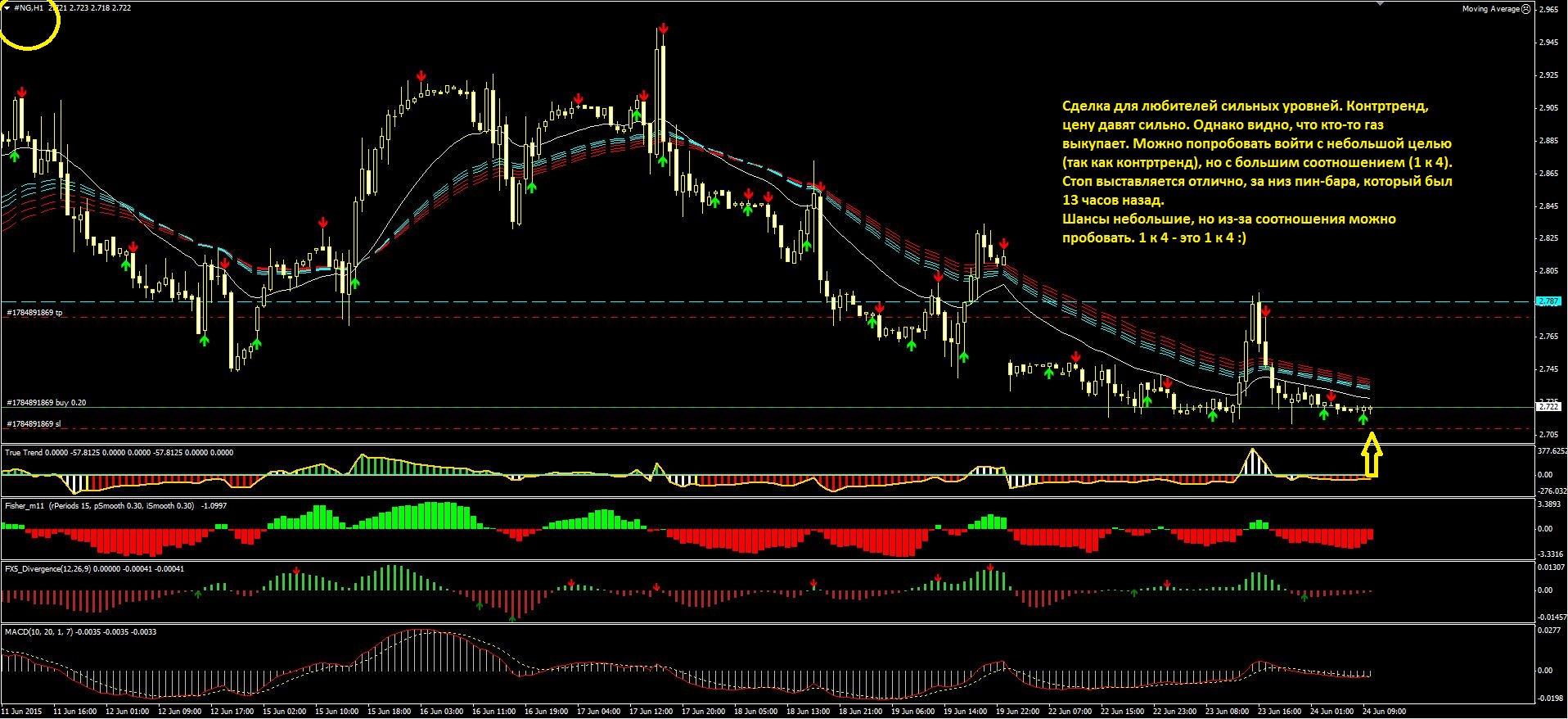This screenshot has width=1568, height=719.
Task: Click the -0.0198 MACD scale value
Action: pyautogui.click(x=1551, y=699)
